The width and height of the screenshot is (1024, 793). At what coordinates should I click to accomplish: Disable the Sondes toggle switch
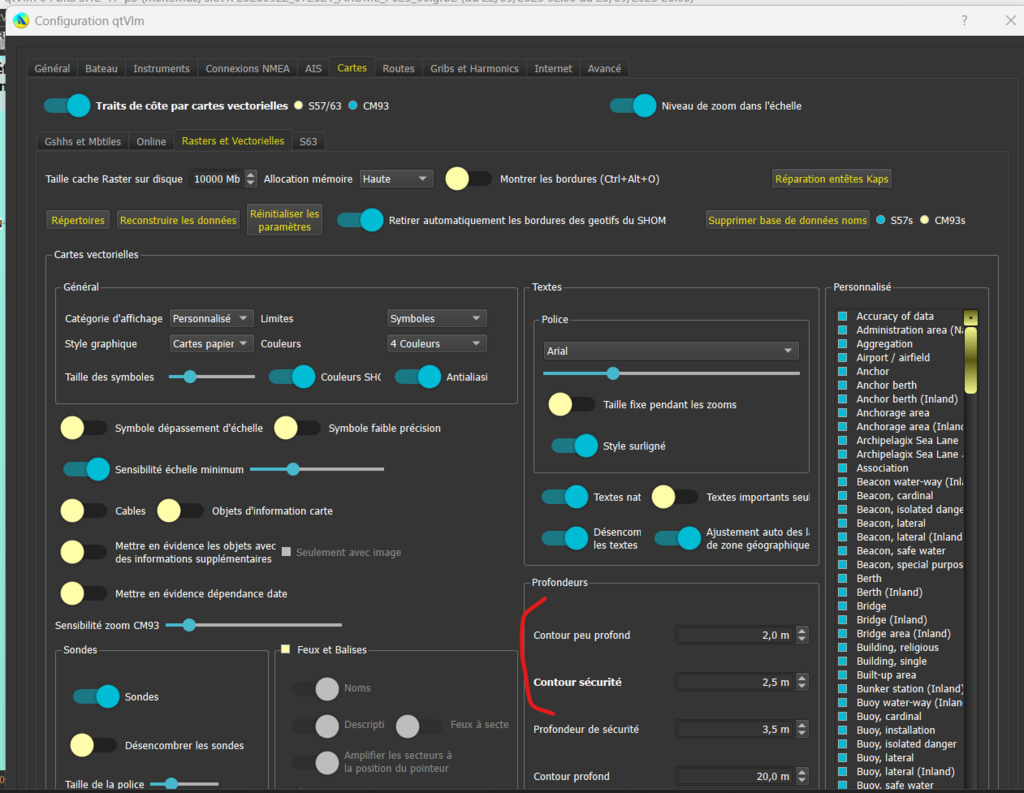(x=96, y=696)
